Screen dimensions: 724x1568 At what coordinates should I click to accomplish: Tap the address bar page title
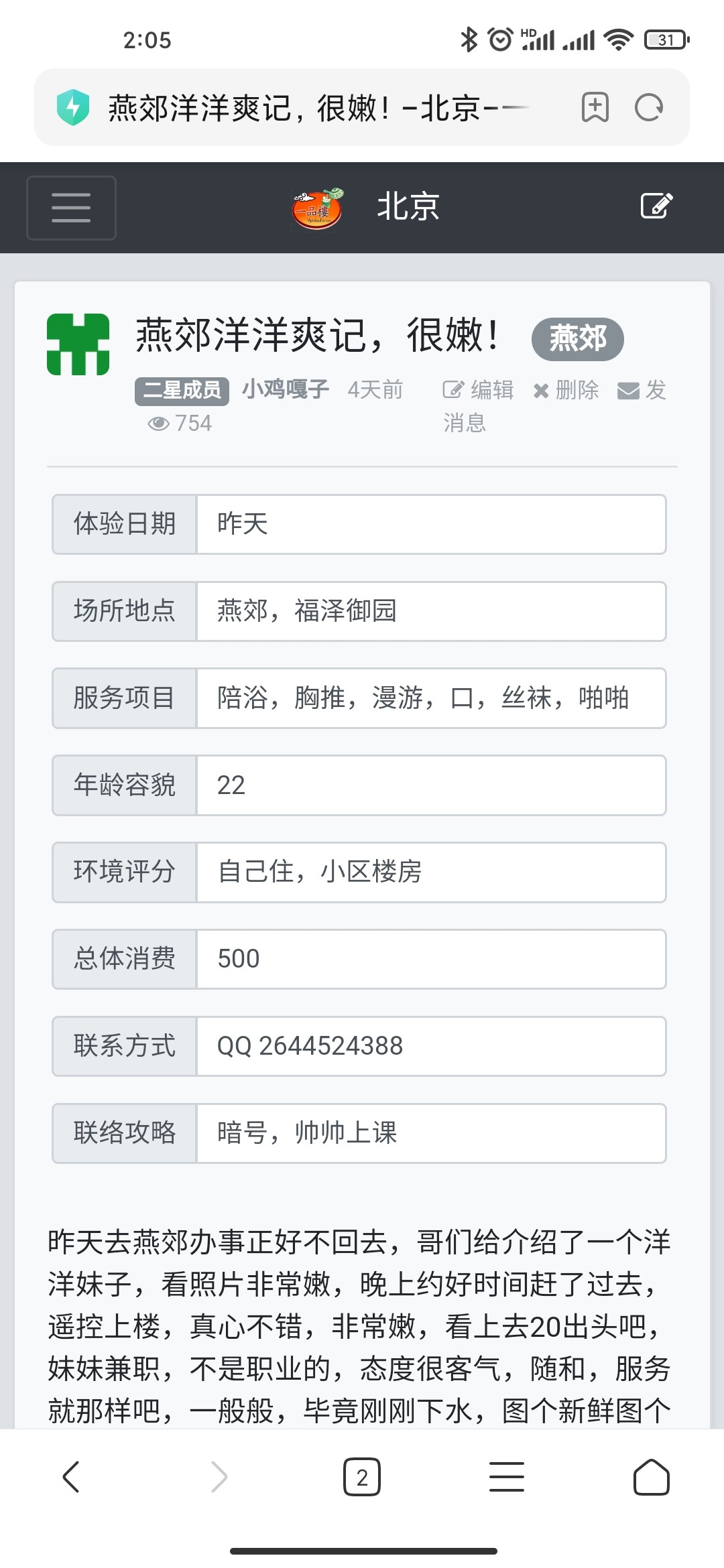pyautogui.click(x=315, y=107)
